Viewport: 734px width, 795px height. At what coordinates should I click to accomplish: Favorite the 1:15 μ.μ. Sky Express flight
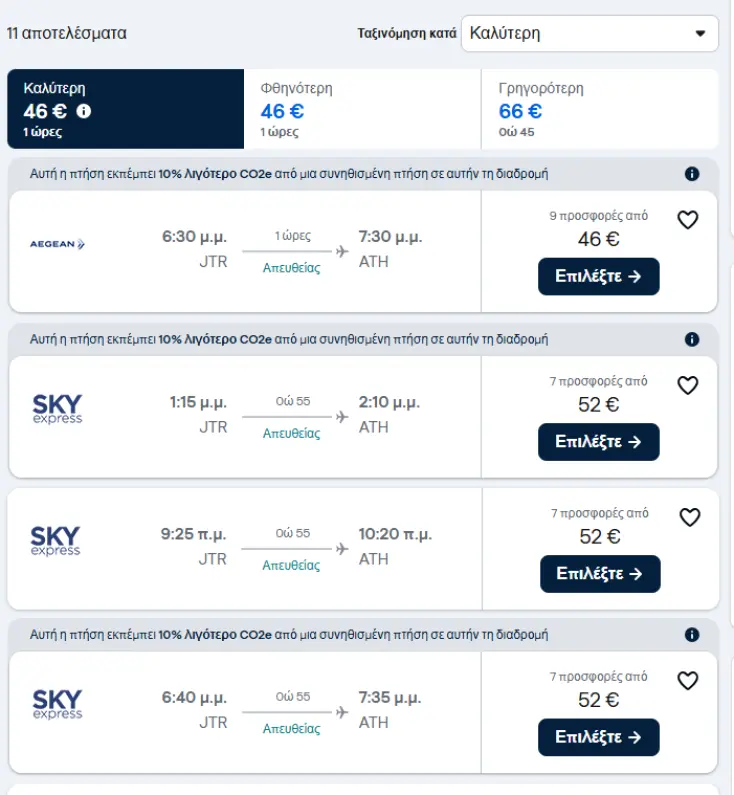point(688,385)
